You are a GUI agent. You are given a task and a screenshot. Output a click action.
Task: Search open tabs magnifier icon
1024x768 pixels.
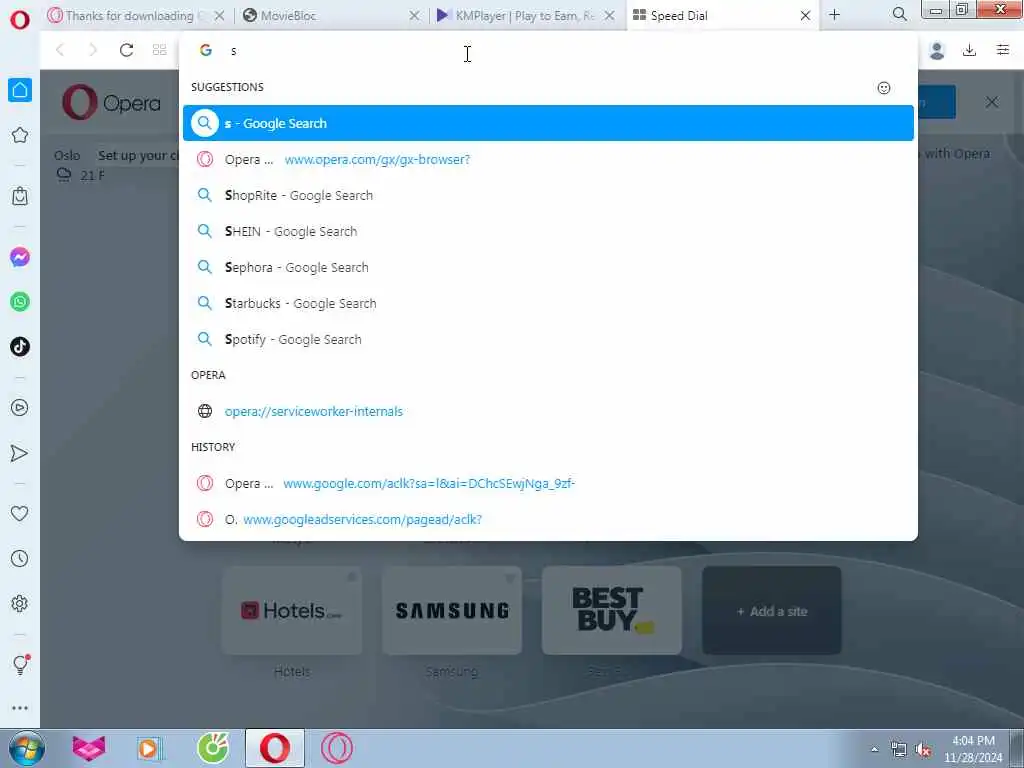click(x=899, y=14)
